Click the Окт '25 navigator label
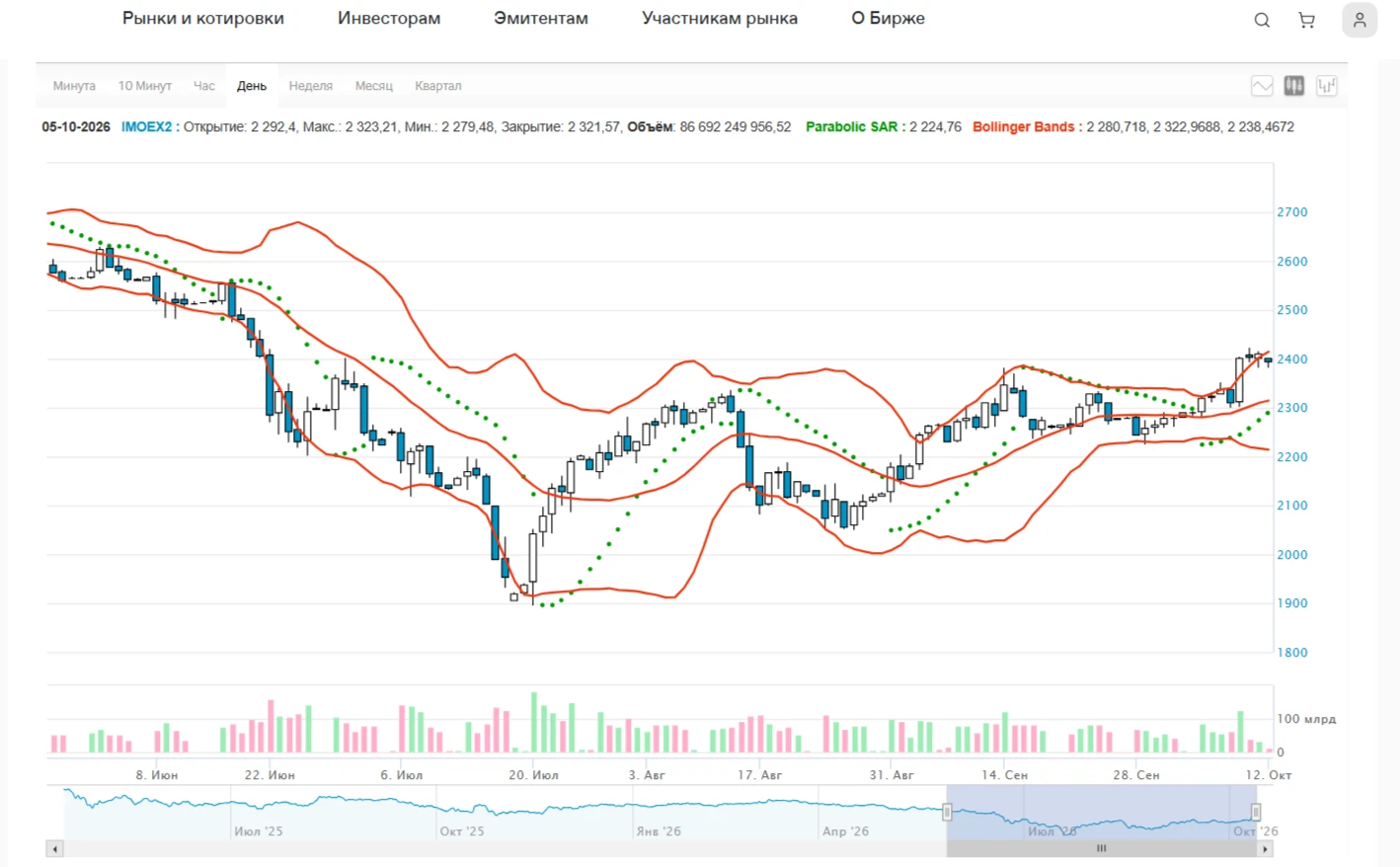The height and width of the screenshot is (867, 1400). coord(462,831)
